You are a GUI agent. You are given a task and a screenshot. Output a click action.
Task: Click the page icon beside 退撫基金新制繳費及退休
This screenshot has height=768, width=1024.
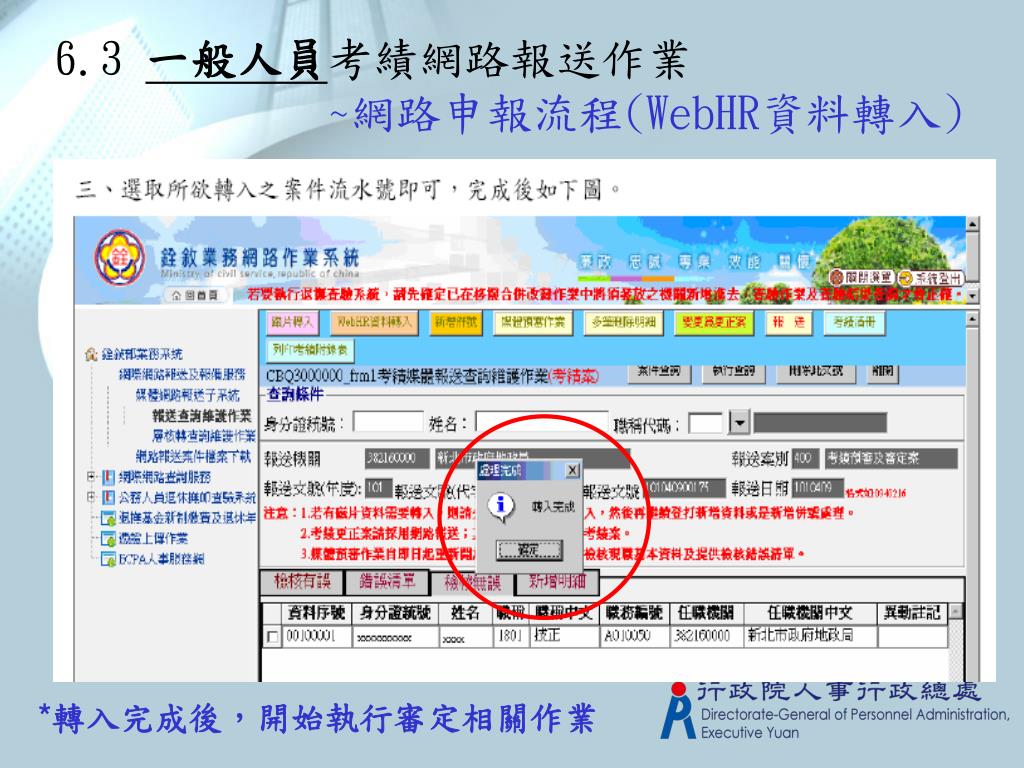(108, 519)
